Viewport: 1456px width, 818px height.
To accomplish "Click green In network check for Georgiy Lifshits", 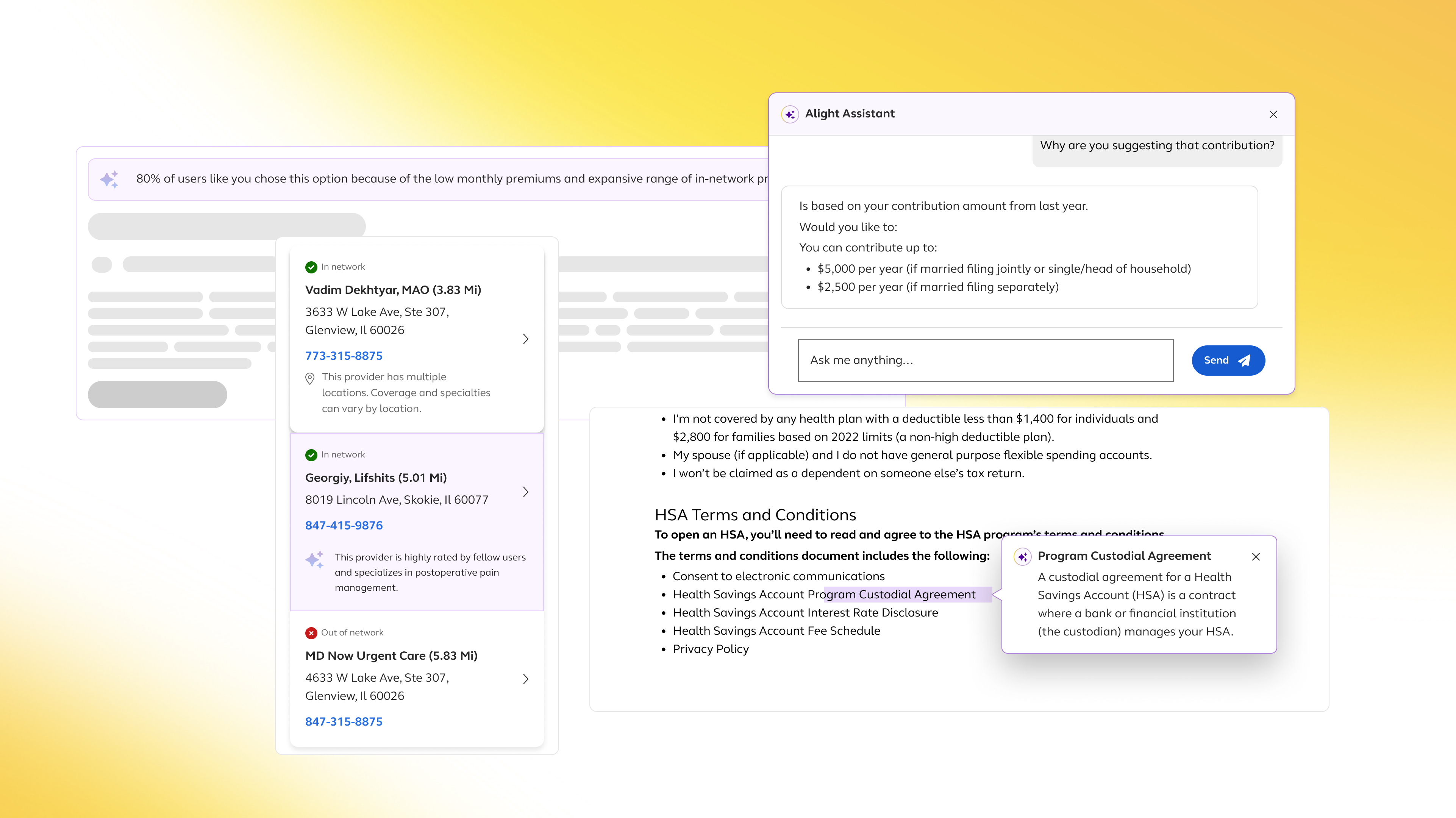I will pos(311,455).
